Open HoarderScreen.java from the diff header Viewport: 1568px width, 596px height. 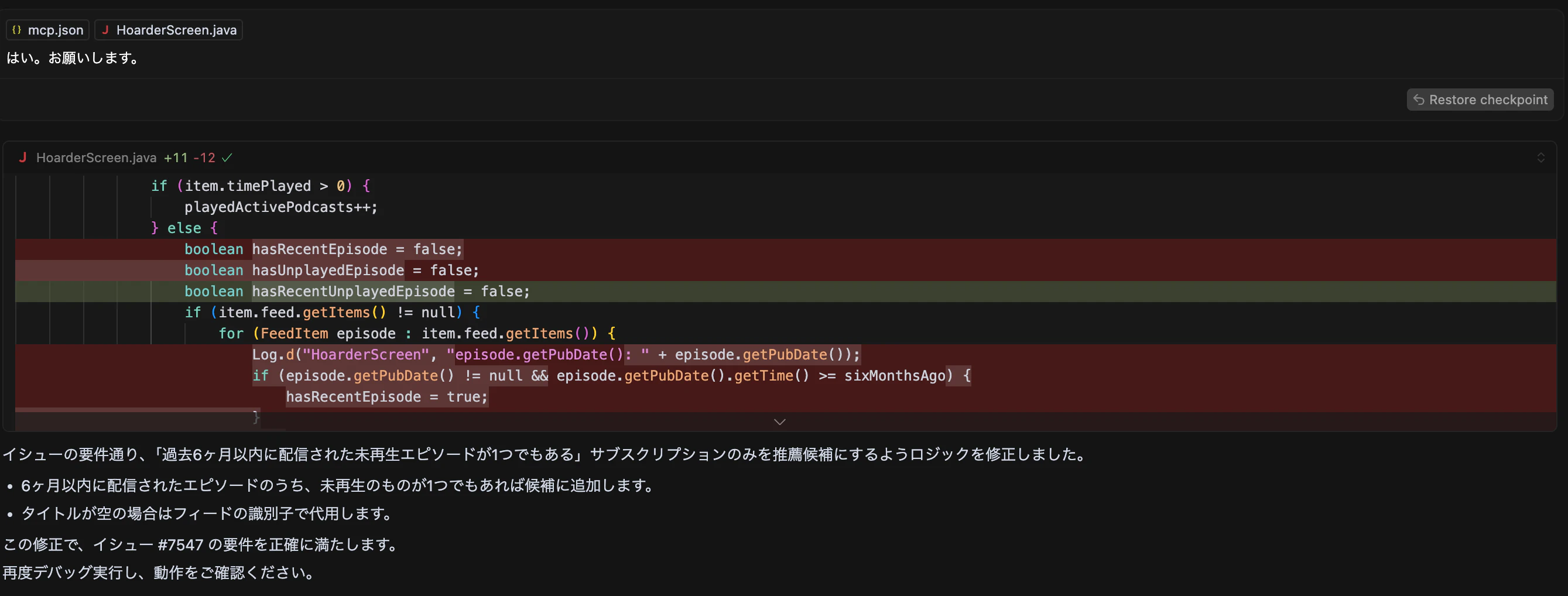coord(96,157)
